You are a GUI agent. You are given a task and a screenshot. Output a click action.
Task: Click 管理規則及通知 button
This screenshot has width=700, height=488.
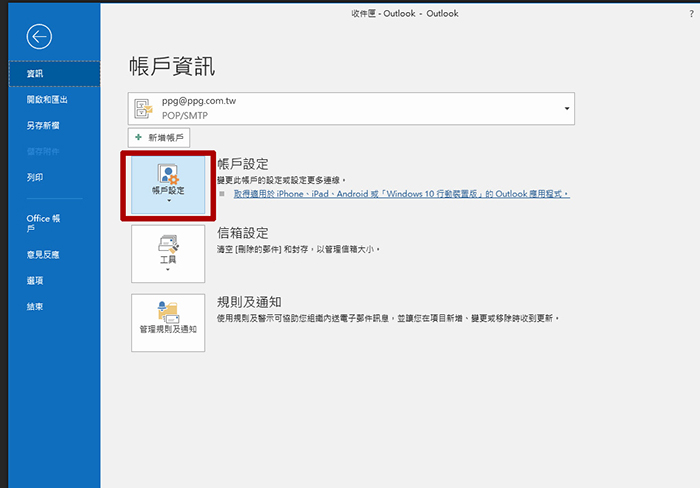(x=168, y=322)
